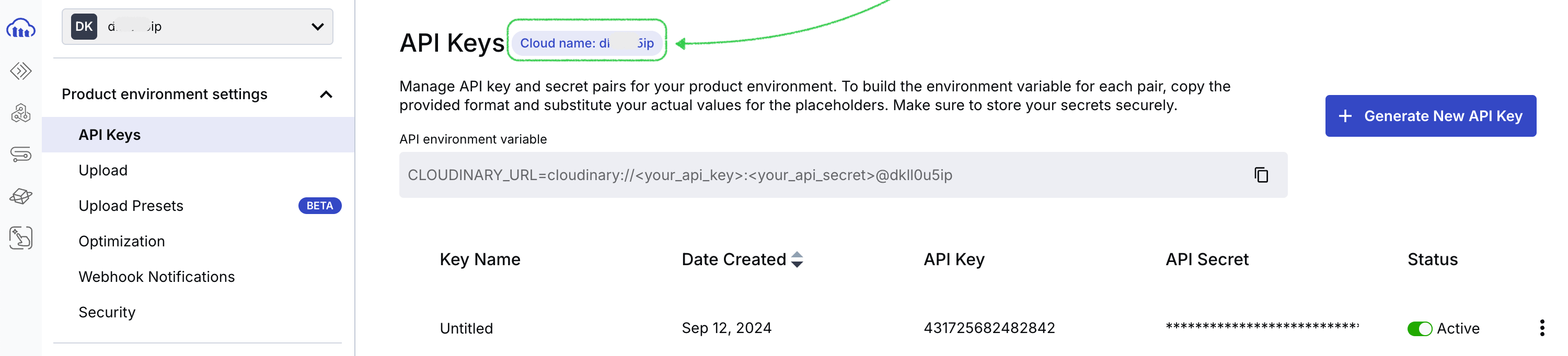Copy the API environment variable

coord(1261,175)
